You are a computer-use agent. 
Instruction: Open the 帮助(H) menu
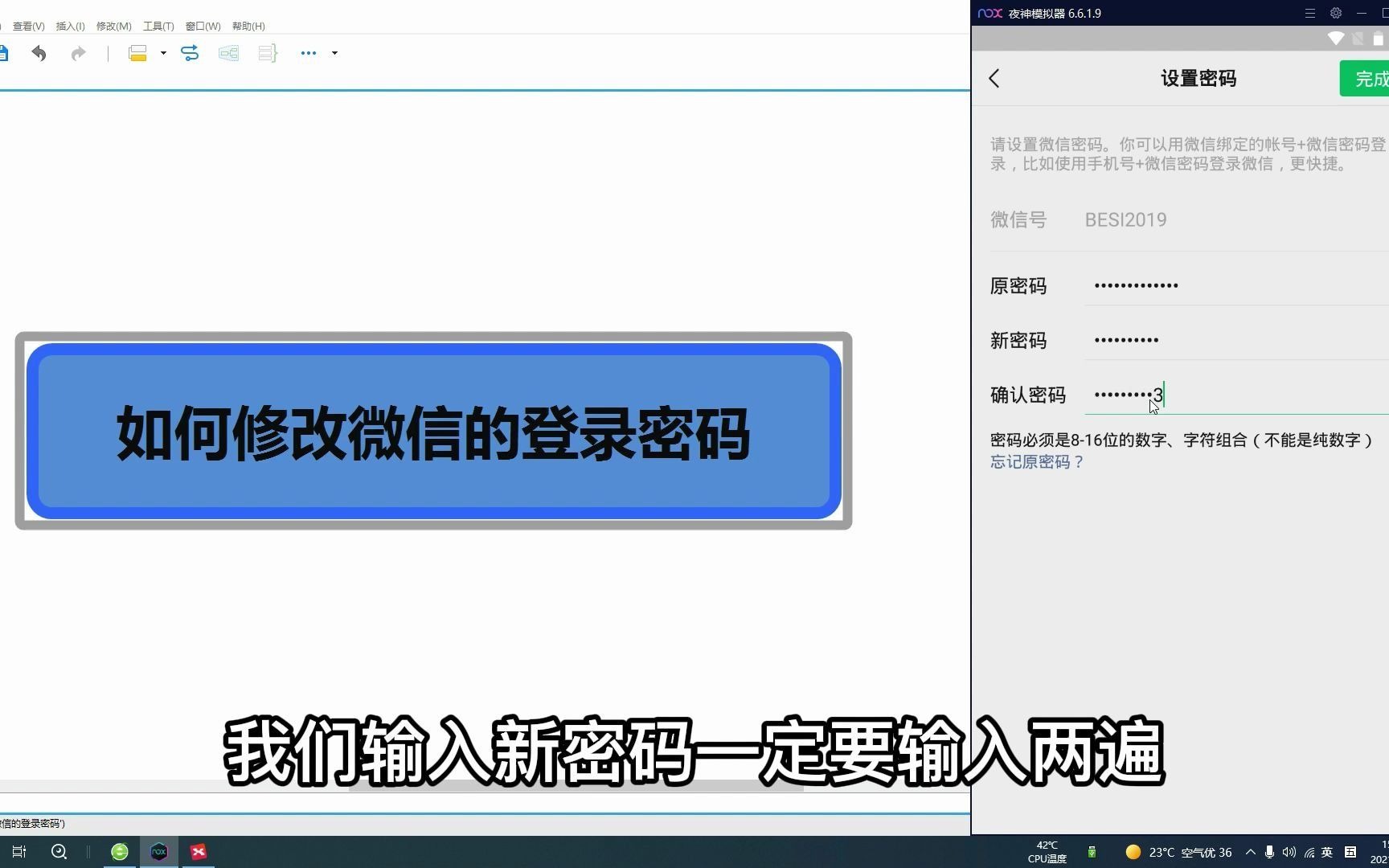point(248,27)
